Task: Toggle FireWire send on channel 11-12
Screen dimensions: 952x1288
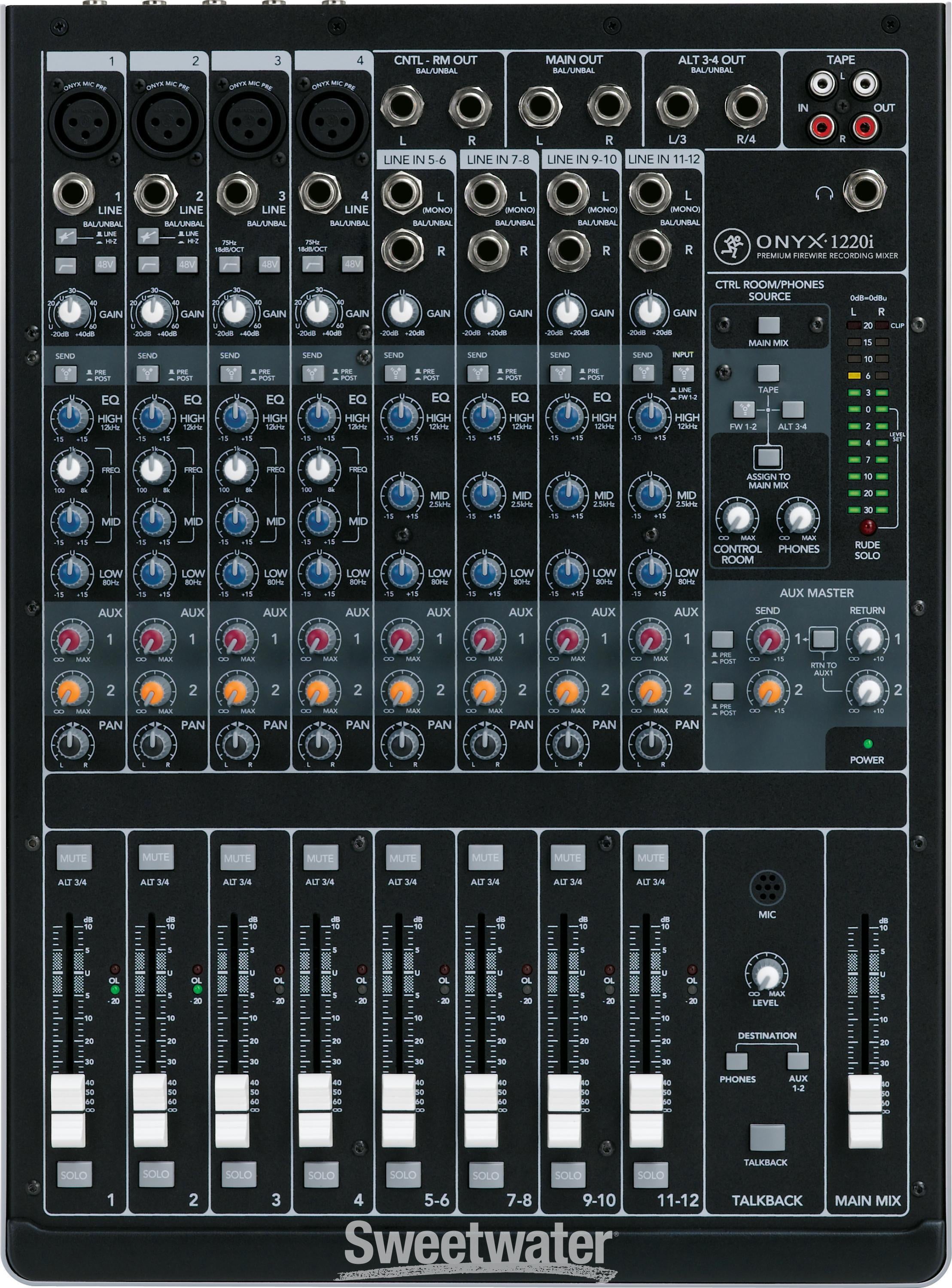Action: tap(643, 374)
